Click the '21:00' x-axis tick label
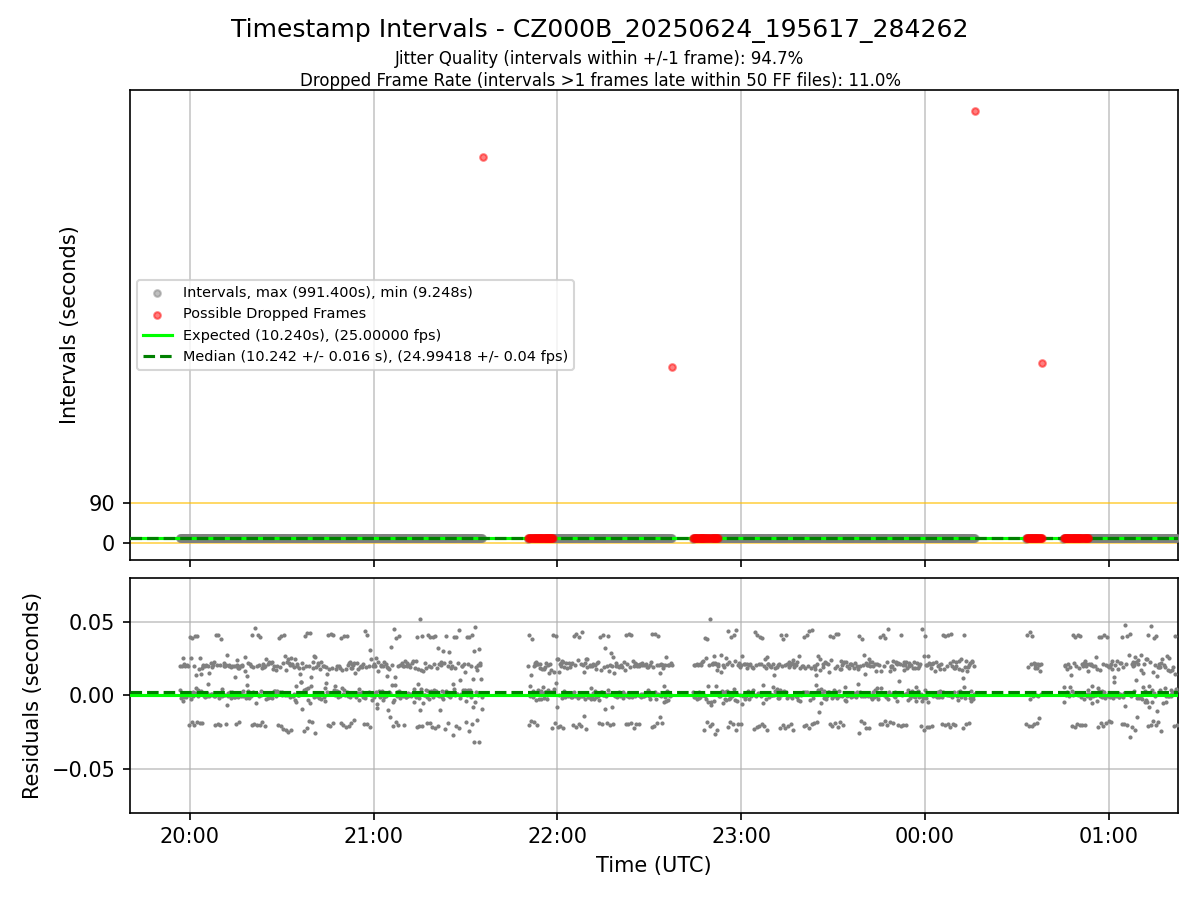The width and height of the screenshot is (1200, 900). pyautogui.click(x=374, y=836)
